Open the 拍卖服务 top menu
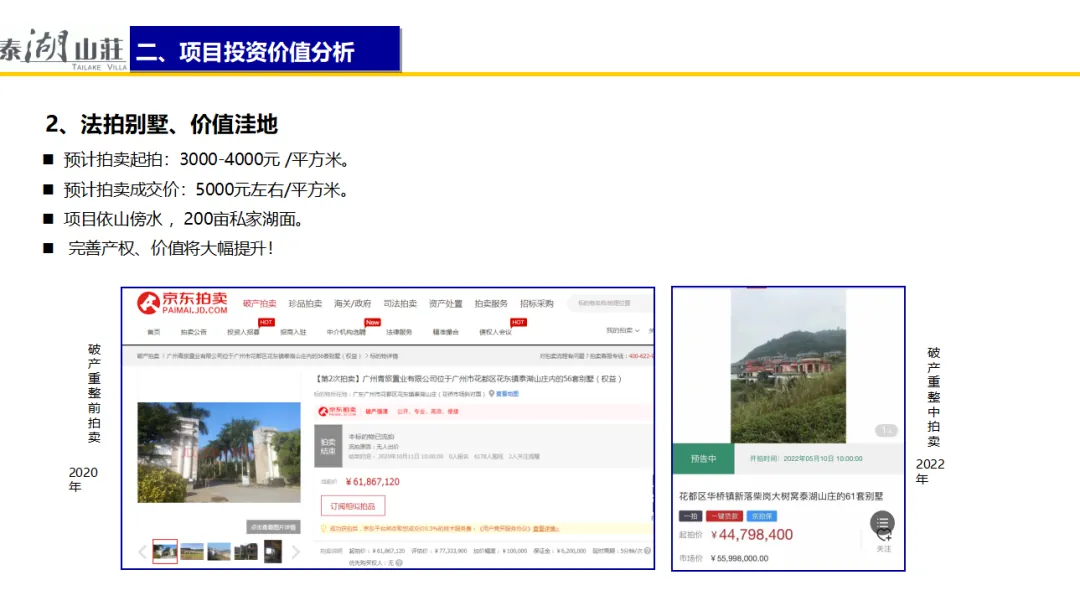Image resolution: width=1080 pixels, height=601 pixels. (491, 304)
